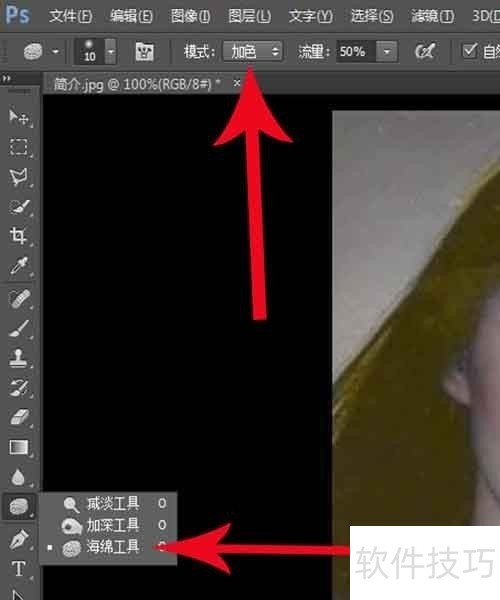Screen dimensions: 500x600
Task: Select the Pen tool
Action: (x=19, y=540)
